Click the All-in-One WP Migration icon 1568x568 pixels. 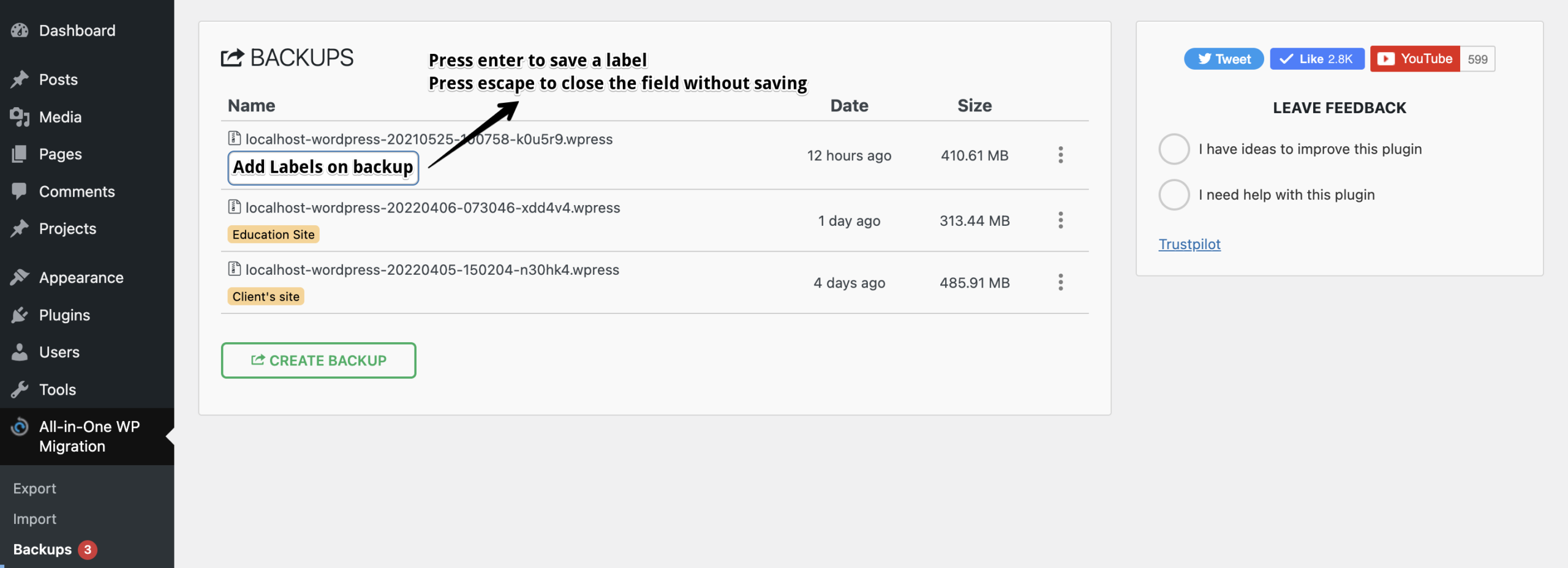(20, 427)
